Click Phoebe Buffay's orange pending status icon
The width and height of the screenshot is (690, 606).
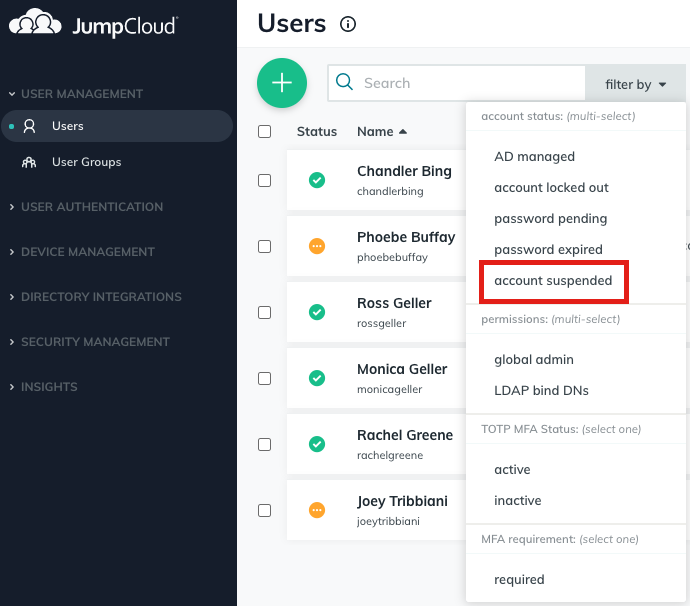(x=317, y=246)
